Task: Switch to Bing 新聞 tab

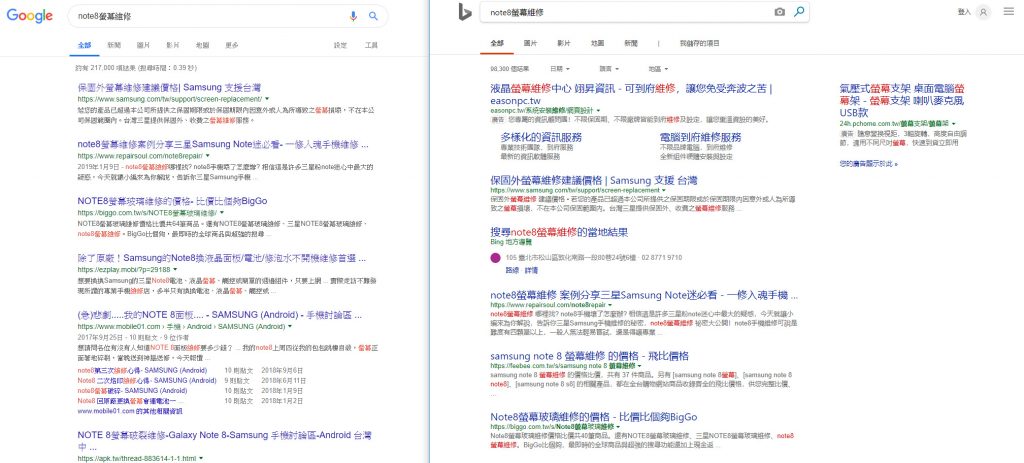Action: [630, 43]
